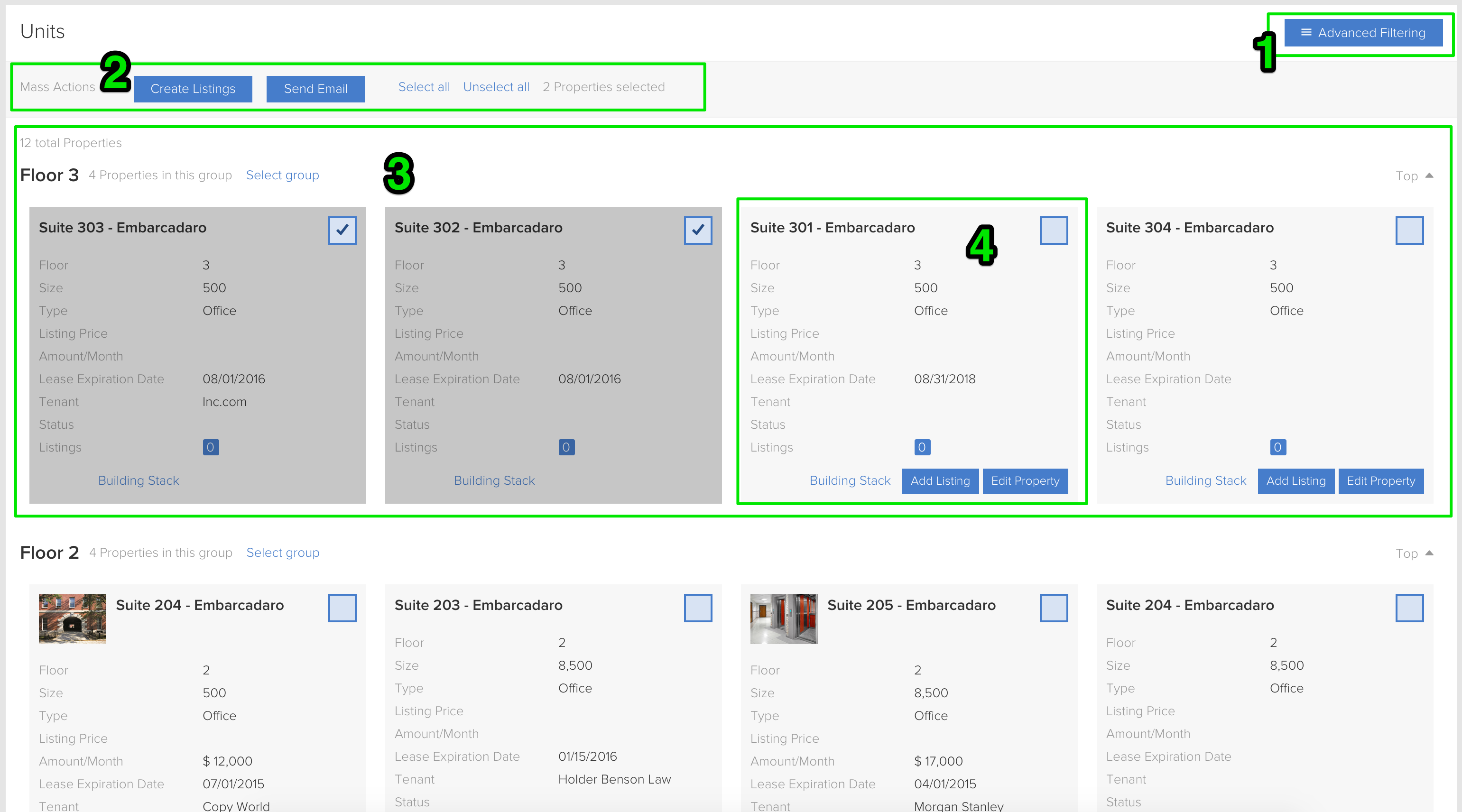Click the Suite 205 hallway photo

pyautogui.click(x=783, y=618)
